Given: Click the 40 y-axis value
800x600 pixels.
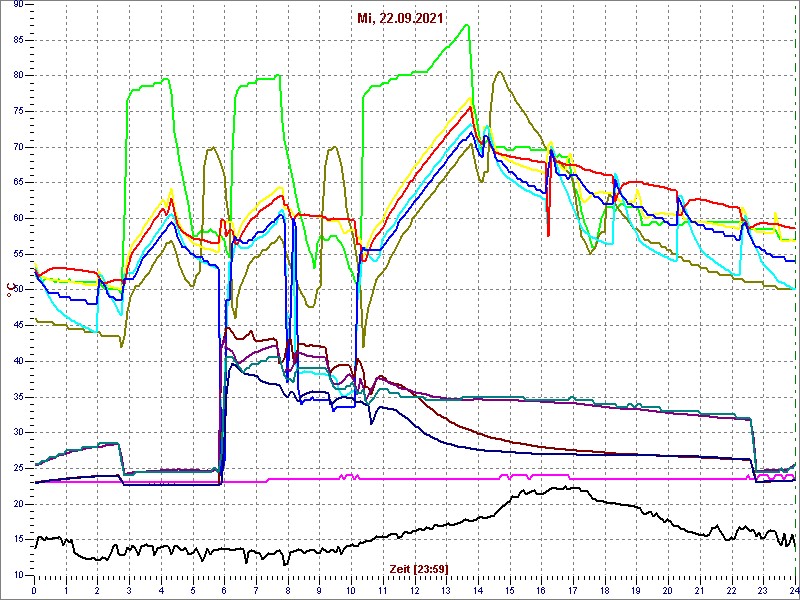Looking at the screenshot, I should click(x=17, y=361).
